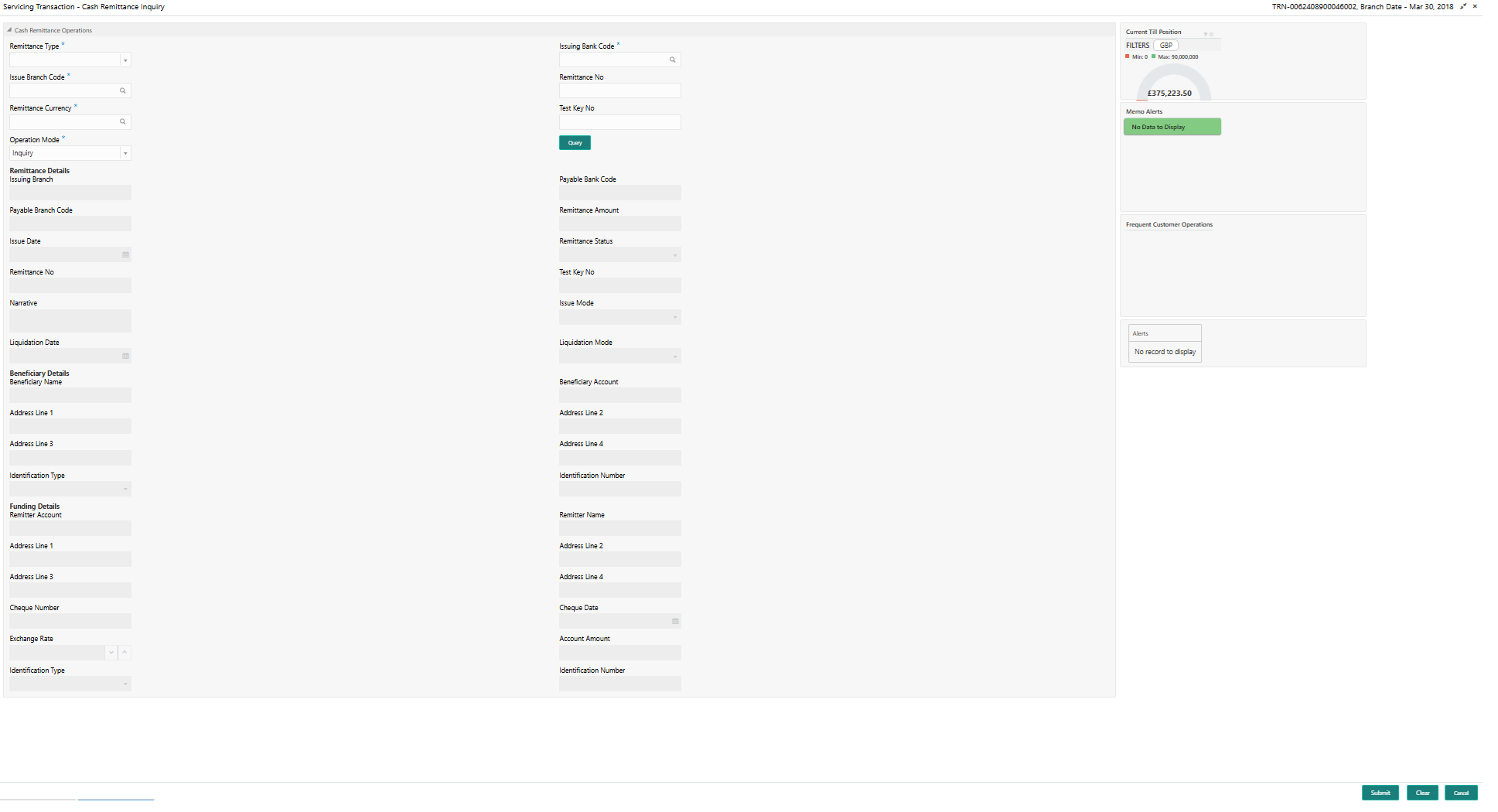Screen dimensions: 1498x812
Task: Click the Memo Alerts heading
Action: (1144, 112)
